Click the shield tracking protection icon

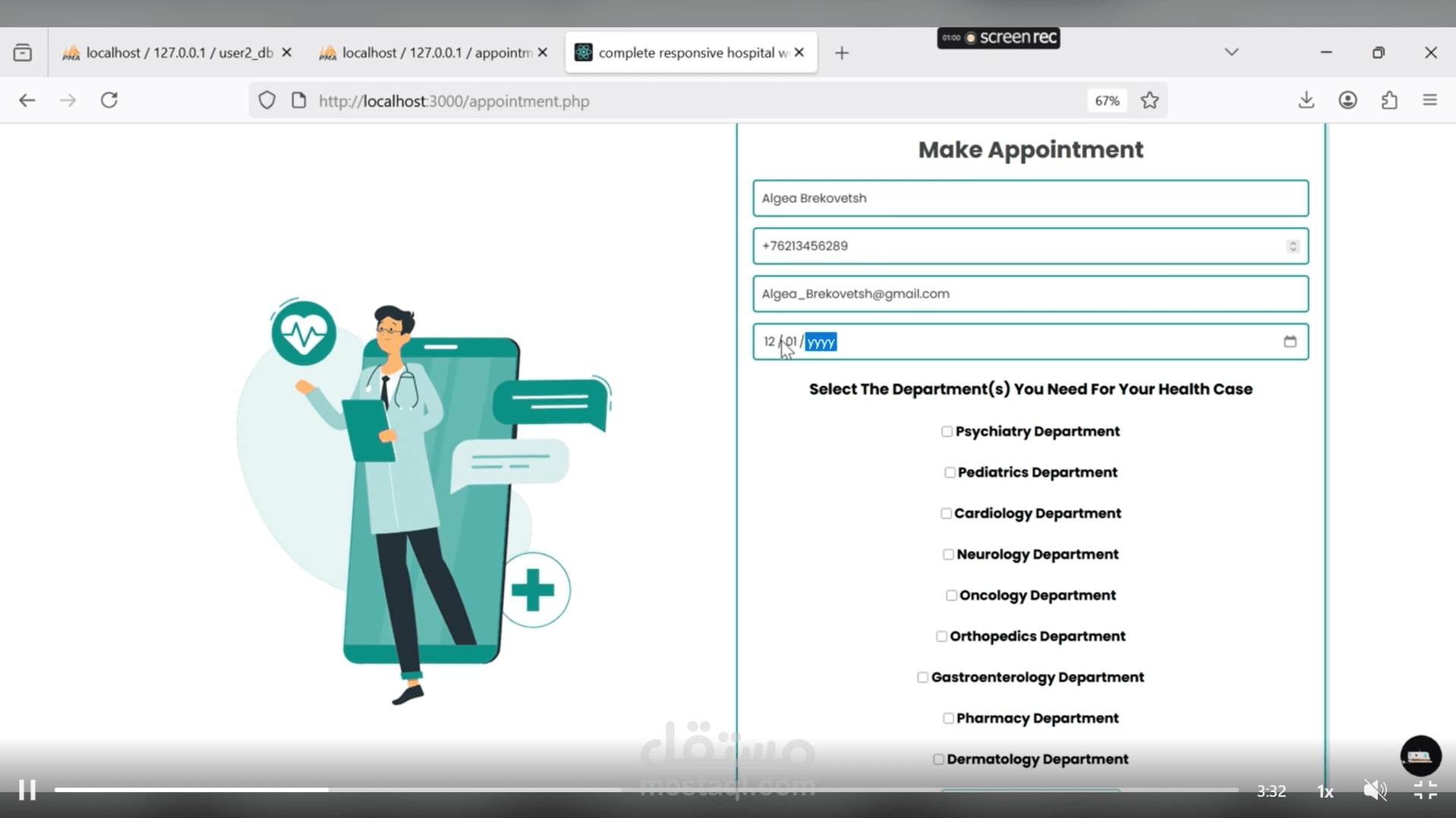point(266,100)
